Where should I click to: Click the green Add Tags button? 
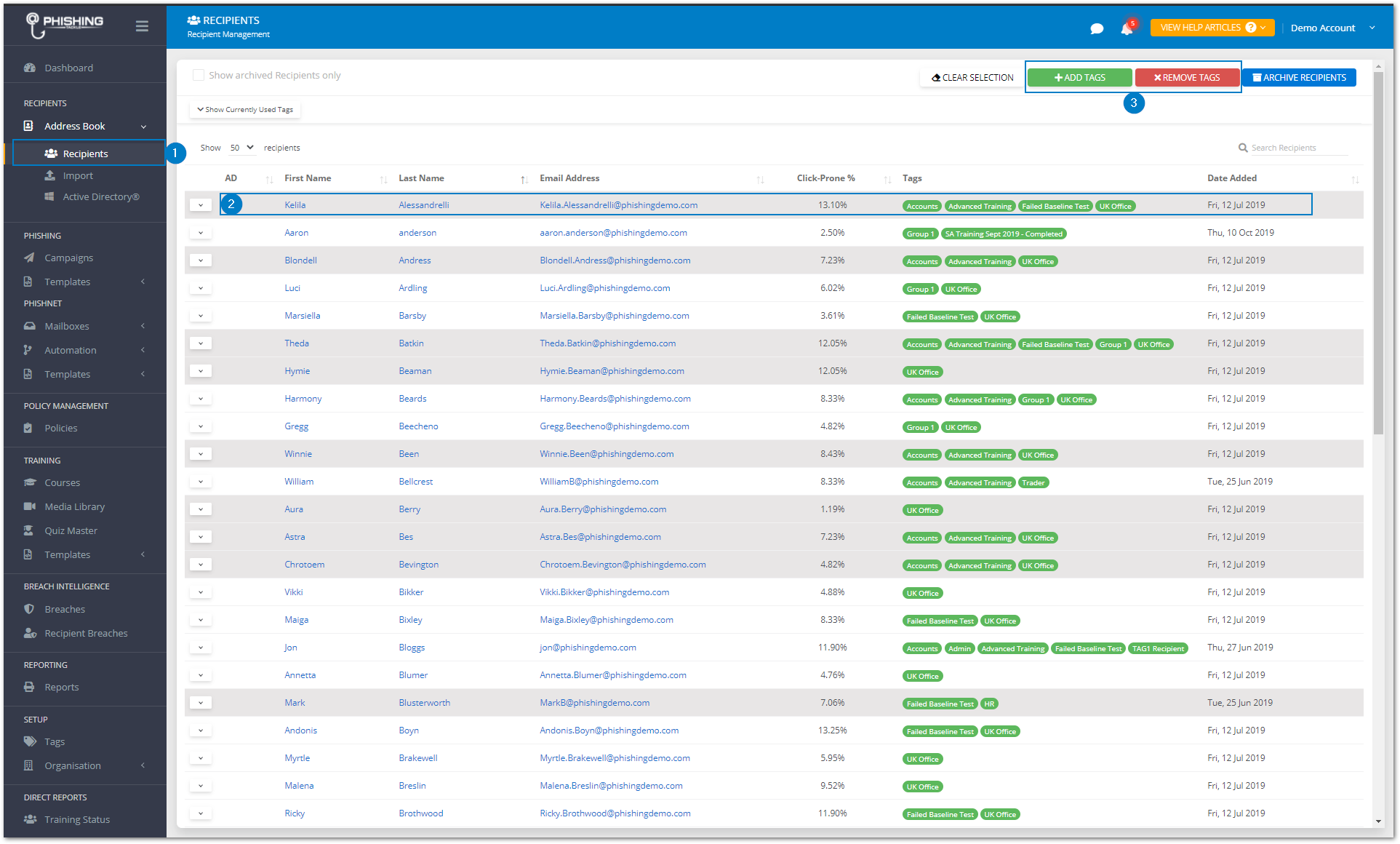(x=1079, y=78)
